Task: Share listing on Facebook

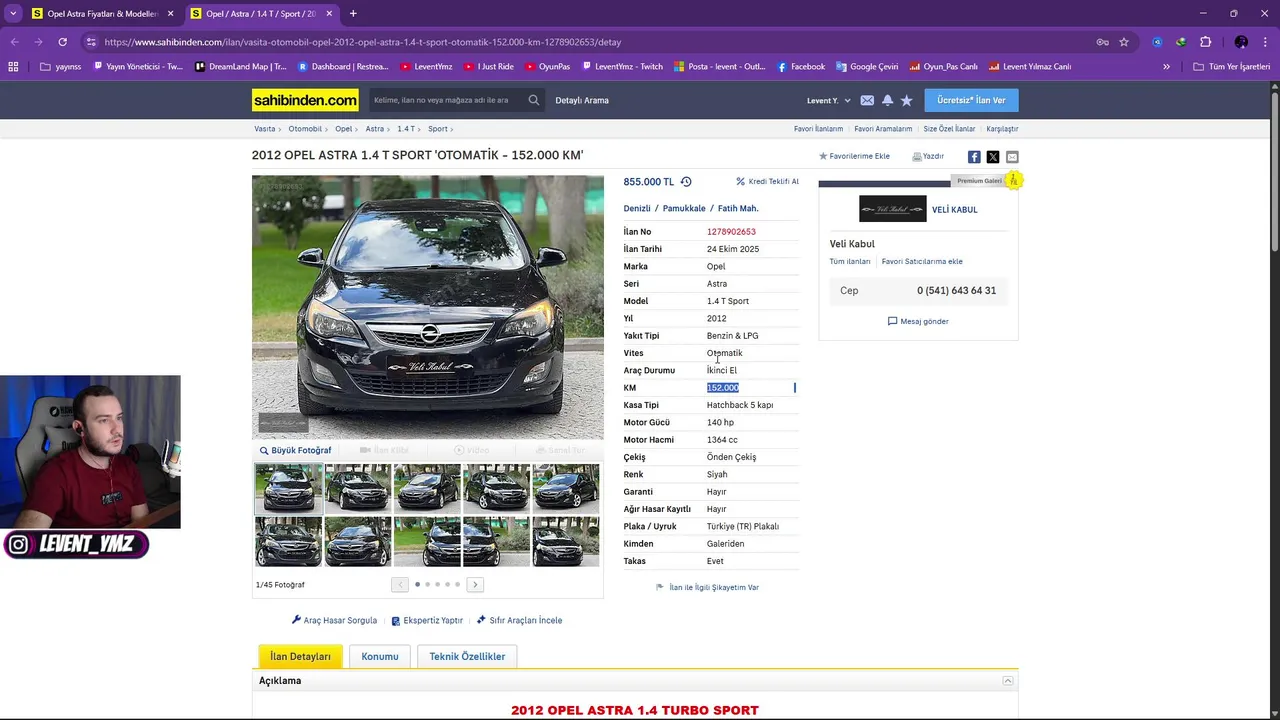Action: [974, 157]
